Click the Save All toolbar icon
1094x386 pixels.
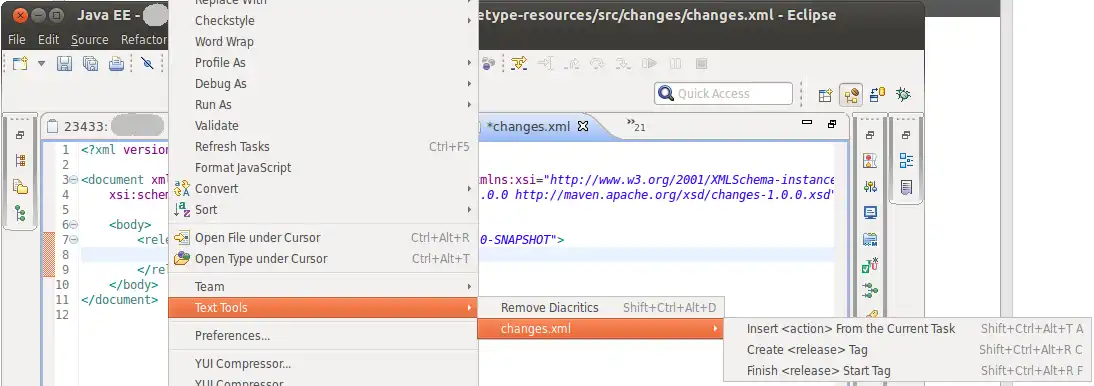click(91, 64)
